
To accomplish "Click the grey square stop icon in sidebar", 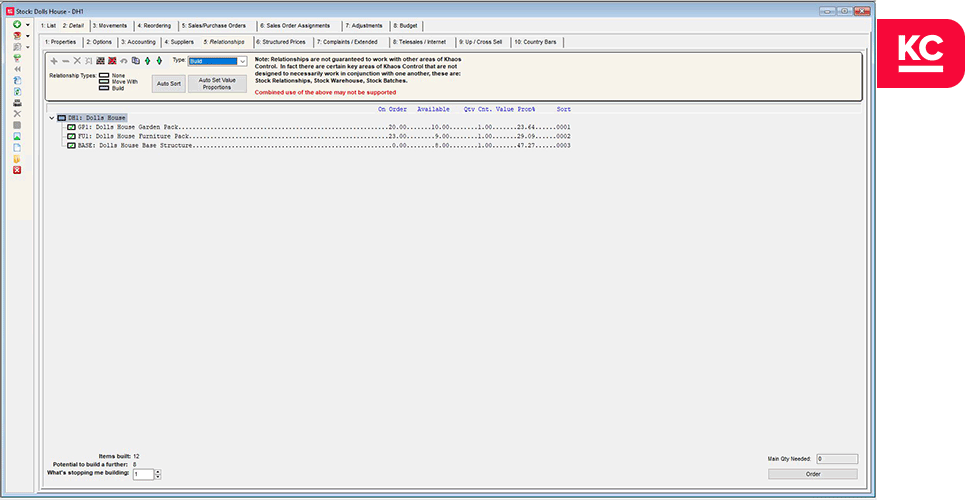I will 17,125.
